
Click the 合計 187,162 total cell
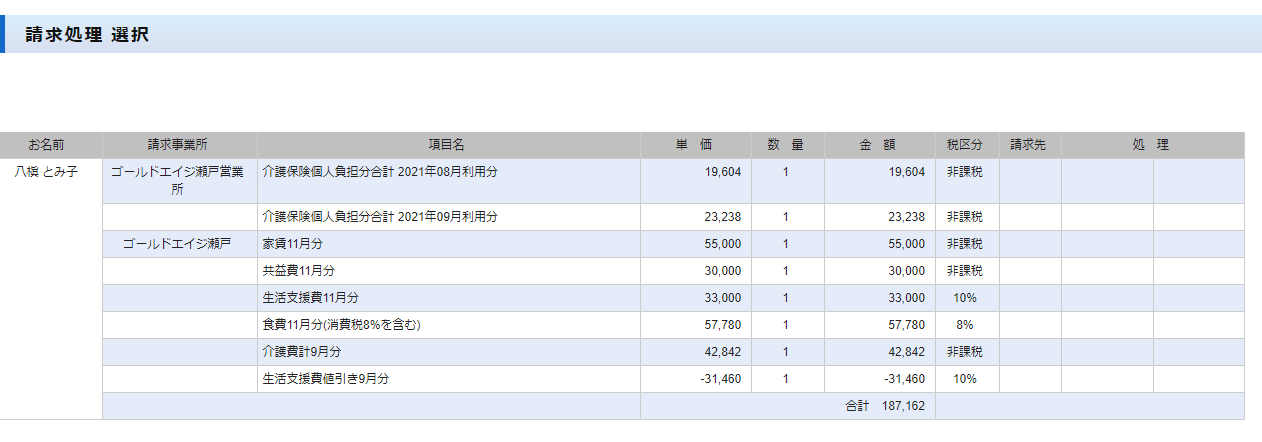point(884,406)
